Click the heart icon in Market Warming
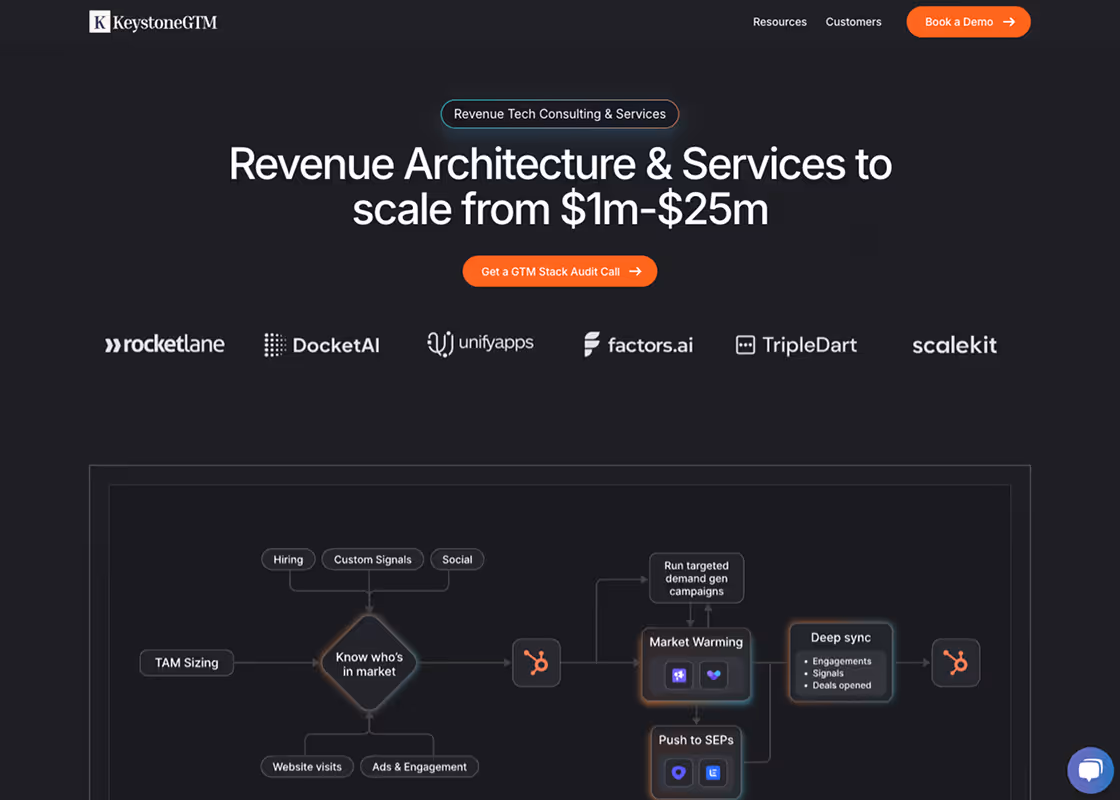The height and width of the screenshot is (800, 1120). pyautogui.click(x=713, y=676)
